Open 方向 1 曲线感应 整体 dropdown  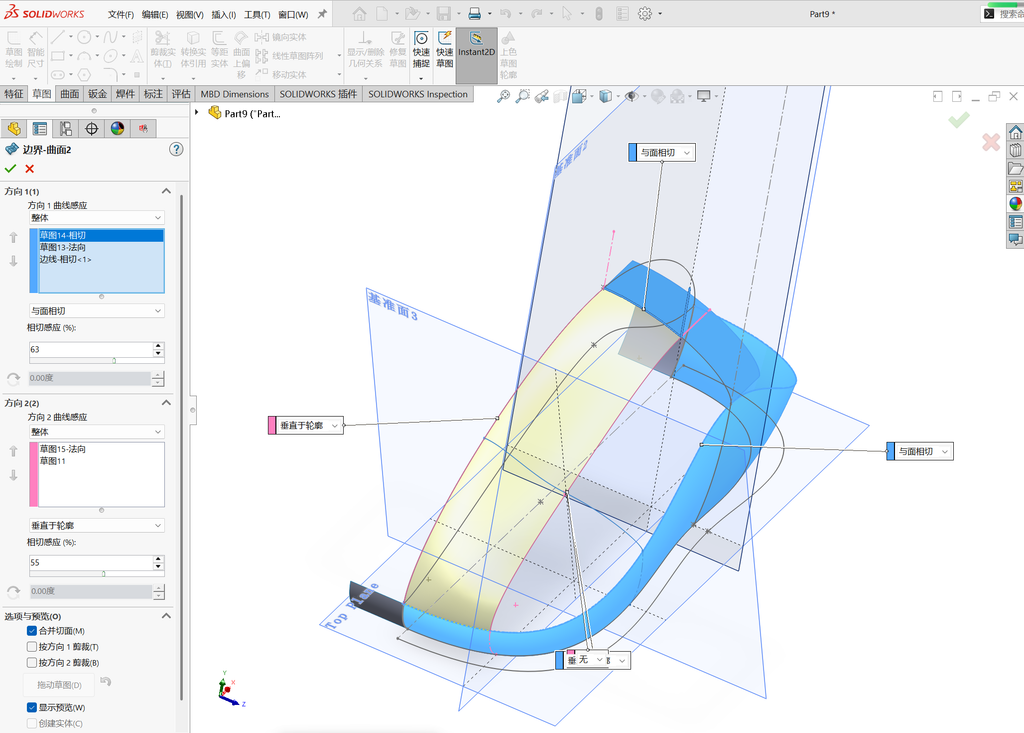click(x=97, y=218)
